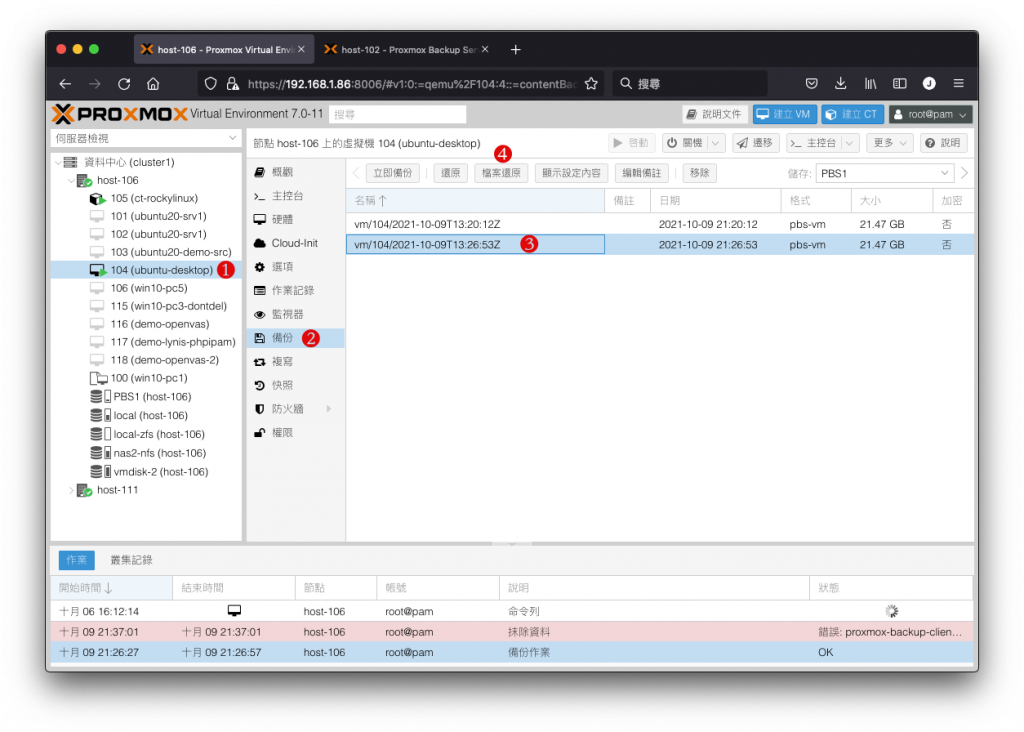1024x732 pixels.
Task: Select storage local (host-106)
Action: [150, 415]
